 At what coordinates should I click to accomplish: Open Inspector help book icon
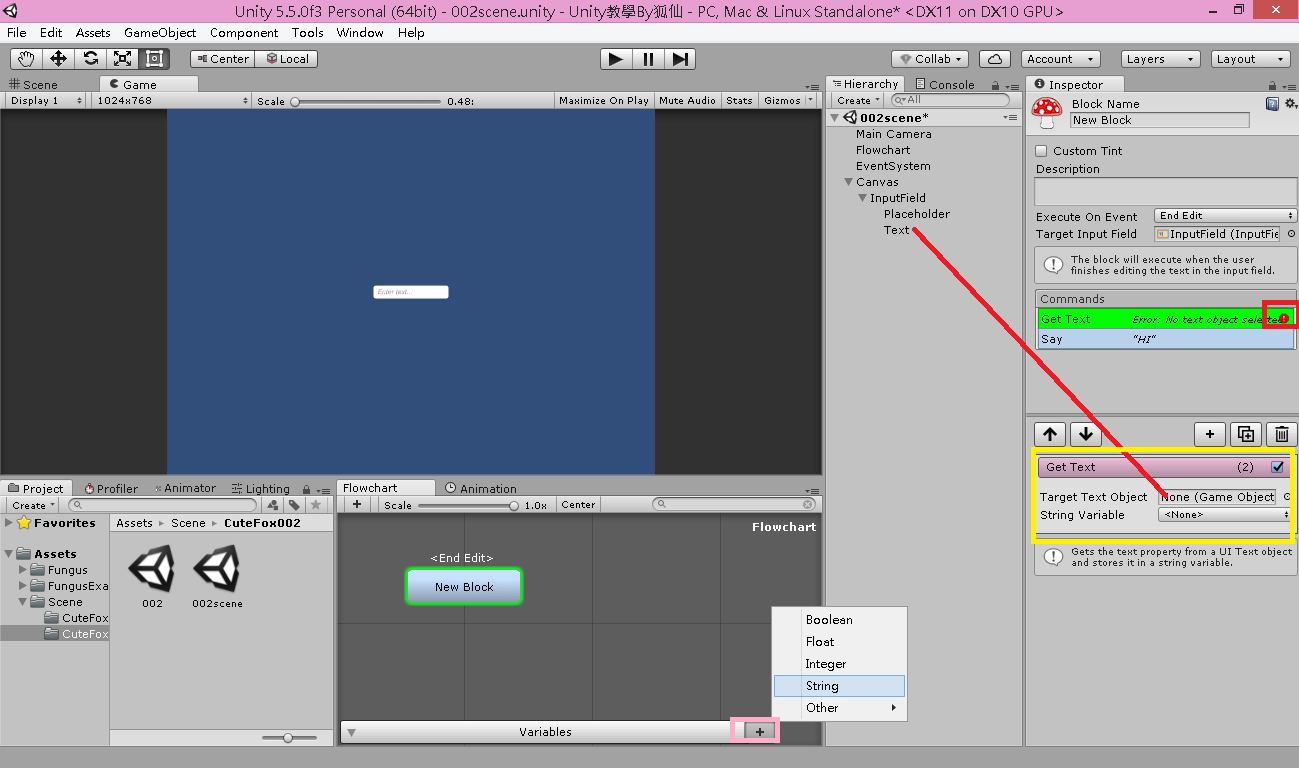pos(1272,103)
